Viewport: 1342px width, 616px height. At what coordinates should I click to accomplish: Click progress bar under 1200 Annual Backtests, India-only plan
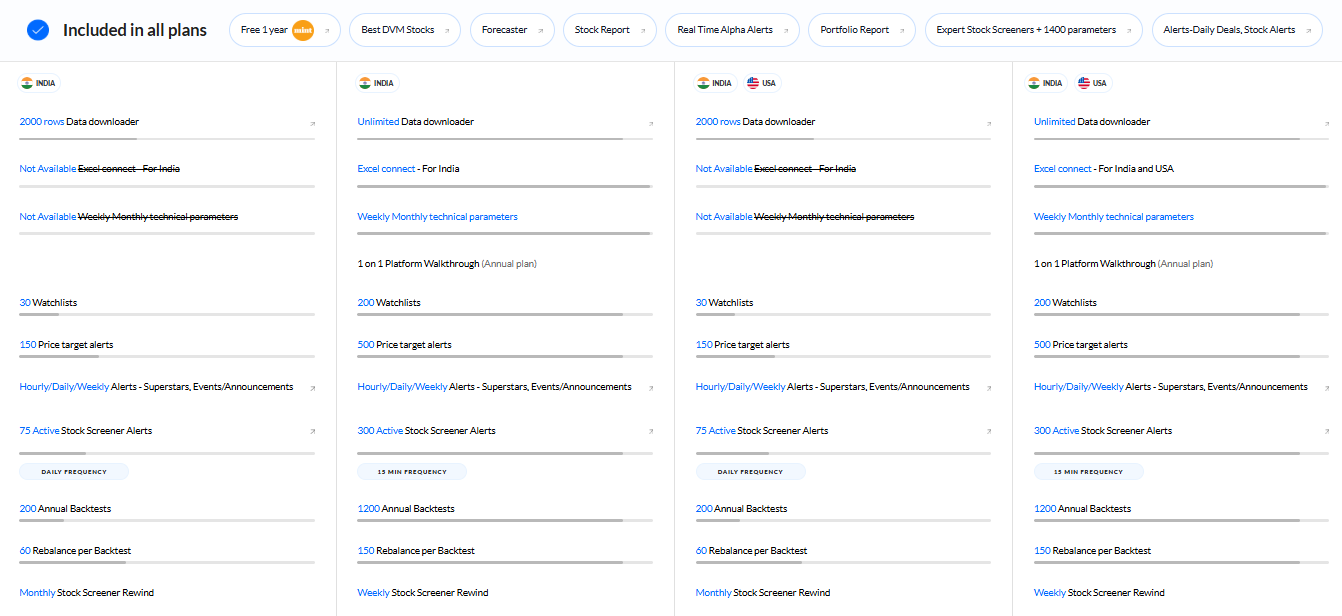[505, 521]
